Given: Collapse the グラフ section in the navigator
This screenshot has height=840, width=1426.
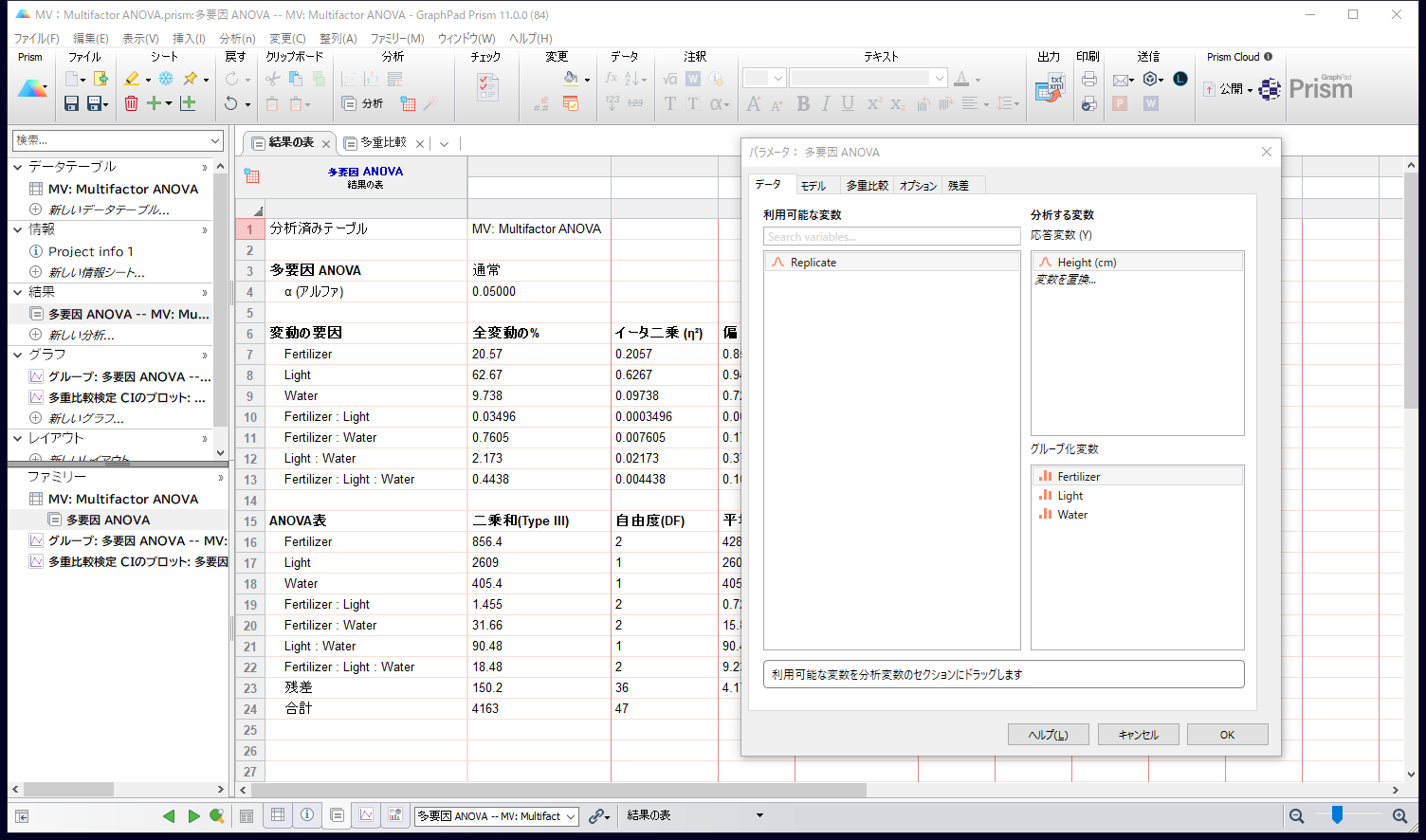Looking at the screenshot, I should tap(17, 355).
